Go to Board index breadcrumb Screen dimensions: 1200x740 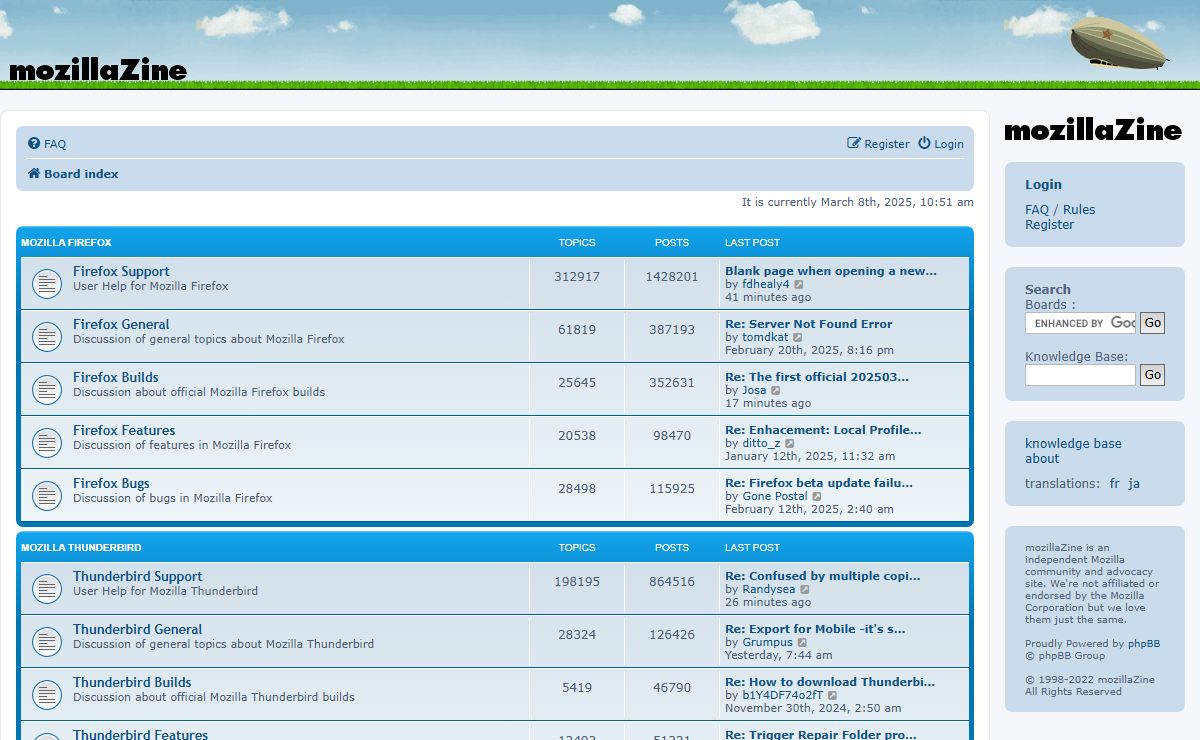coord(81,174)
